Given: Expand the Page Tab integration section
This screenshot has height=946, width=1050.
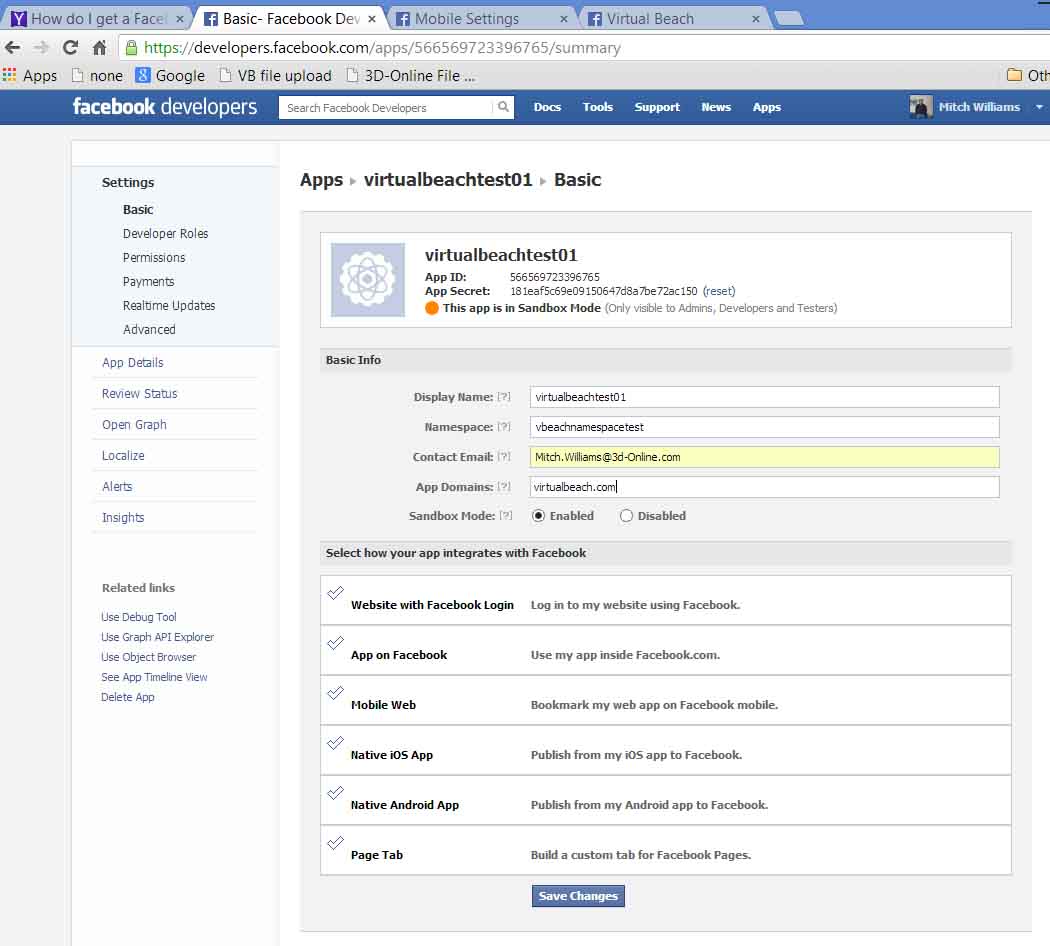Looking at the screenshot, I should click(x=376, y=855).
